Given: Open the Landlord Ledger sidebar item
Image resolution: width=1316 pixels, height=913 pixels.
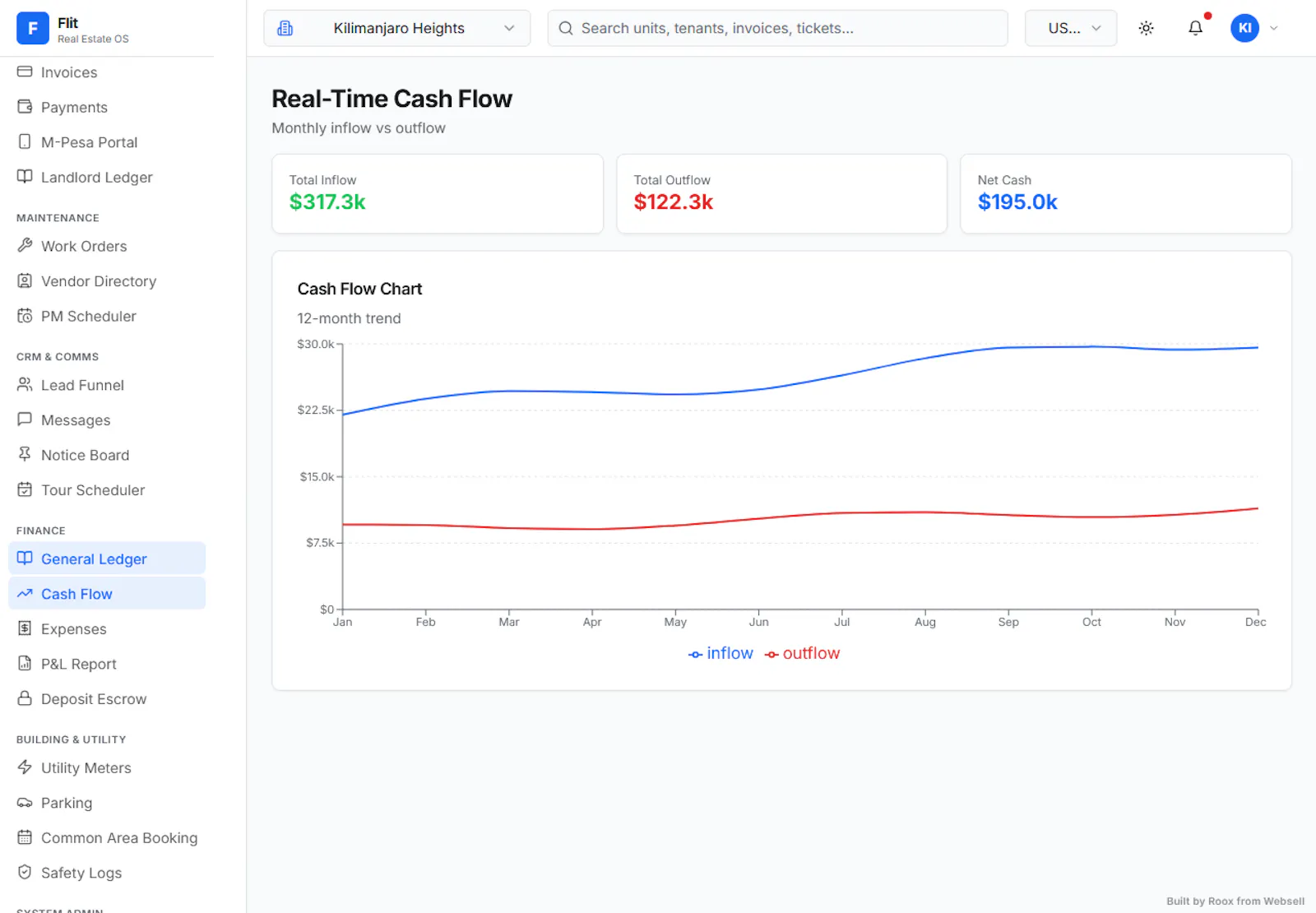Looking at the screenshot, I should (107, 177).
